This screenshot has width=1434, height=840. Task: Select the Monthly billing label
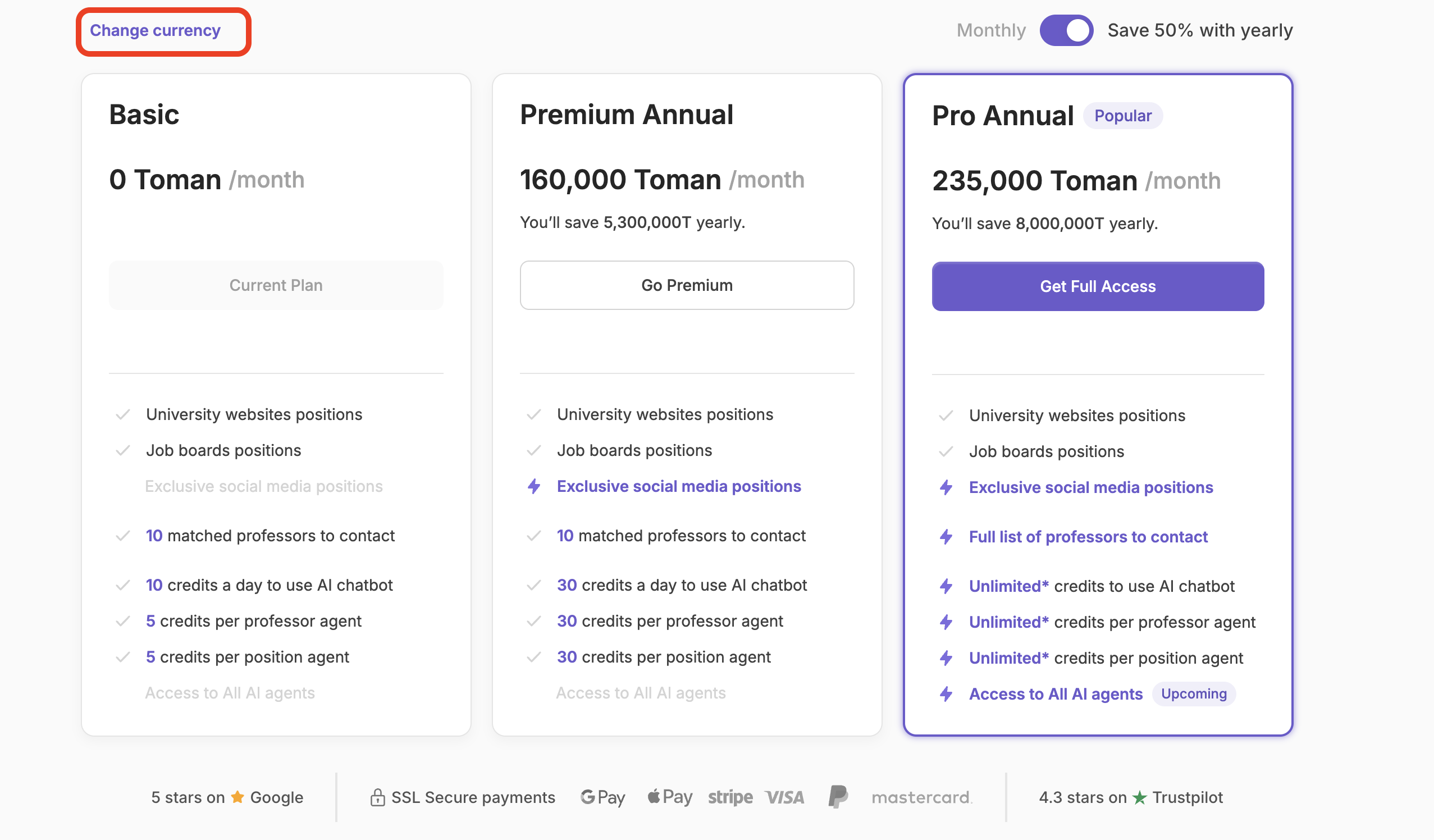pos(990,30)
